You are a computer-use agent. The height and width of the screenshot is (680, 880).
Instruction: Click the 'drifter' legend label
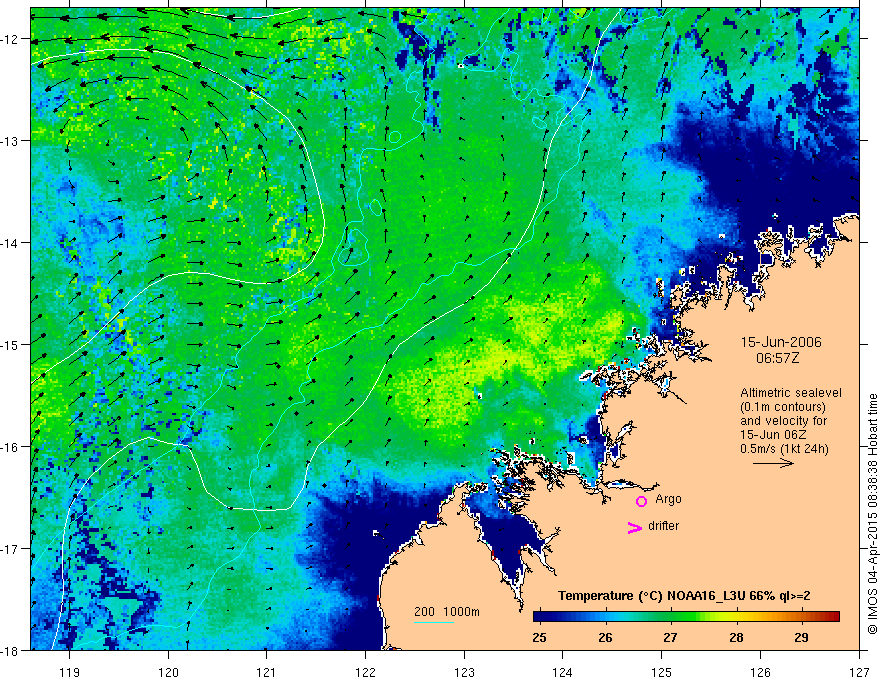point(663,526)
